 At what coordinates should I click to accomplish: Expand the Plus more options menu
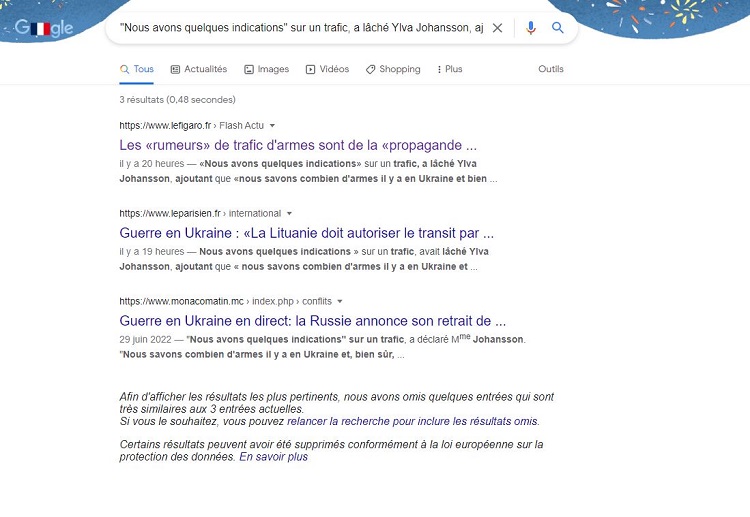coord(448,69)
